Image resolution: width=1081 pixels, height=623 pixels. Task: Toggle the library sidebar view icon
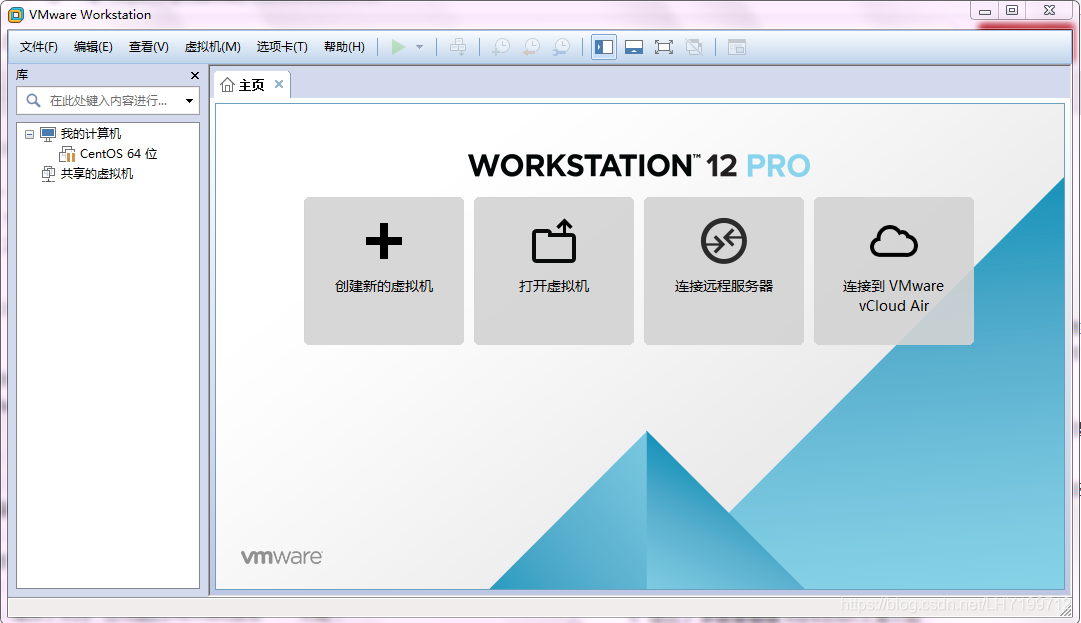pos(604,47)
